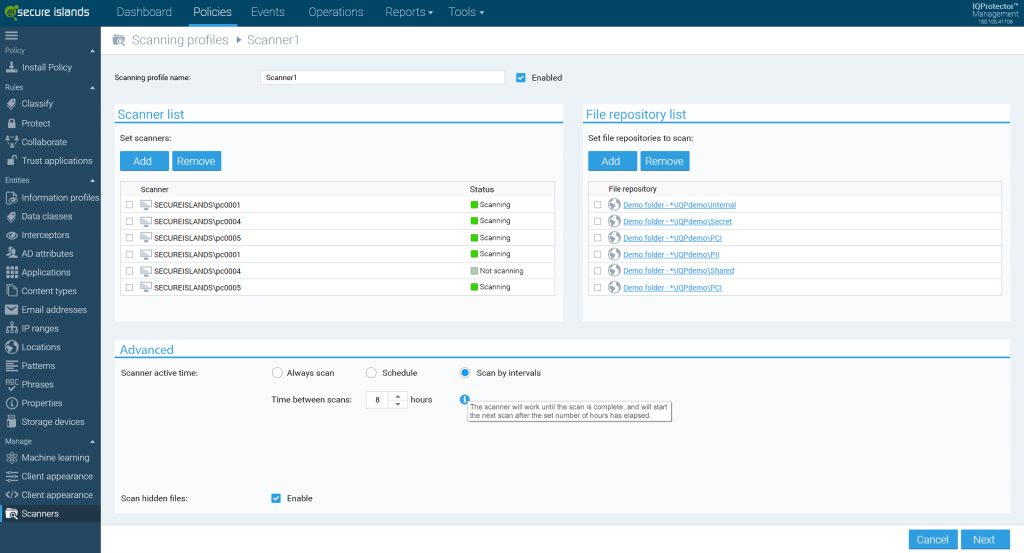Click the Patterns icon in sidebar
The height and width of the screenshot is (553, 1024).
(11, 366)
